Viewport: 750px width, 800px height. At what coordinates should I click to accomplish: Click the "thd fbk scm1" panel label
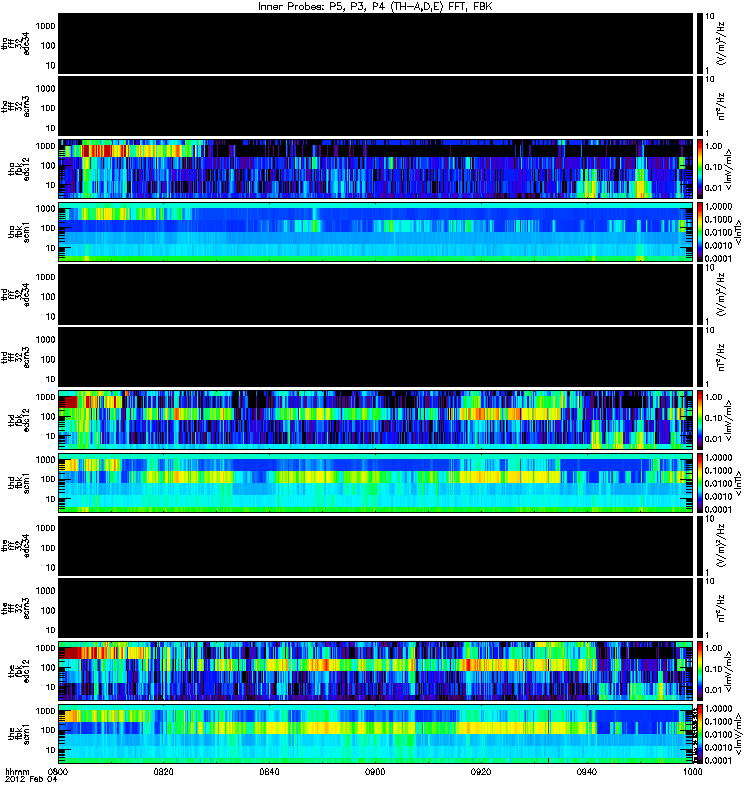(19, 483)
